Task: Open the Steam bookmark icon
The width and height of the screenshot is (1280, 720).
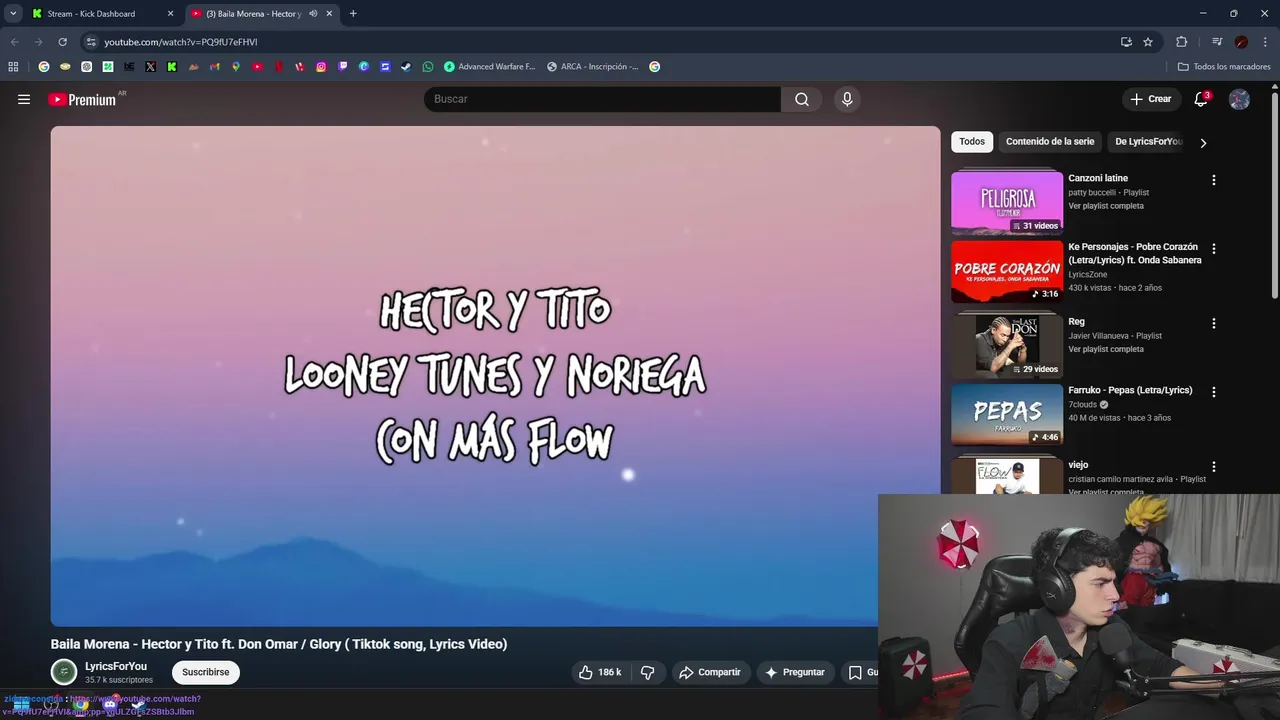Action: click(406, 67)
